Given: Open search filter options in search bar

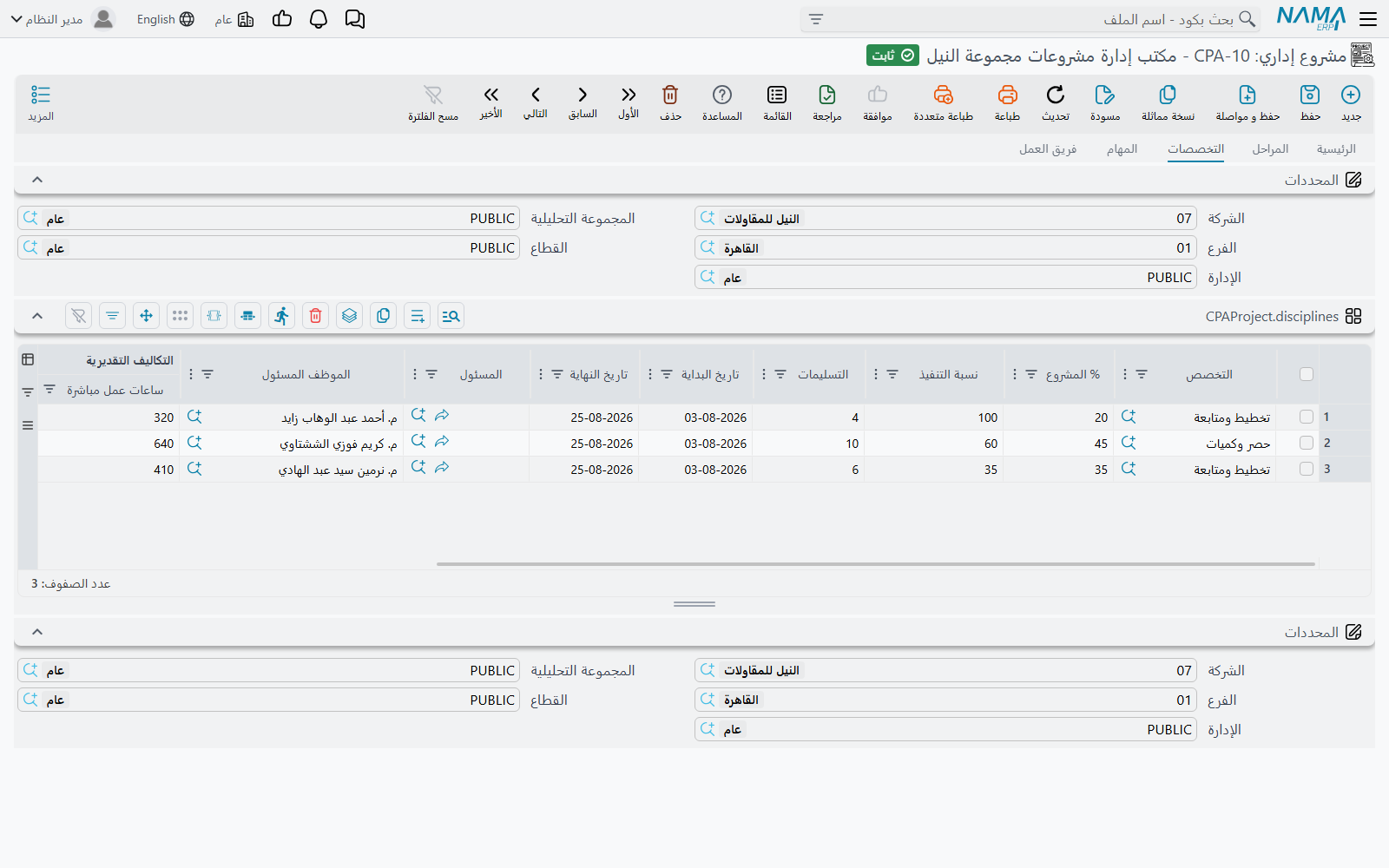Looking at the screenshot, I should tap(816, 19).
